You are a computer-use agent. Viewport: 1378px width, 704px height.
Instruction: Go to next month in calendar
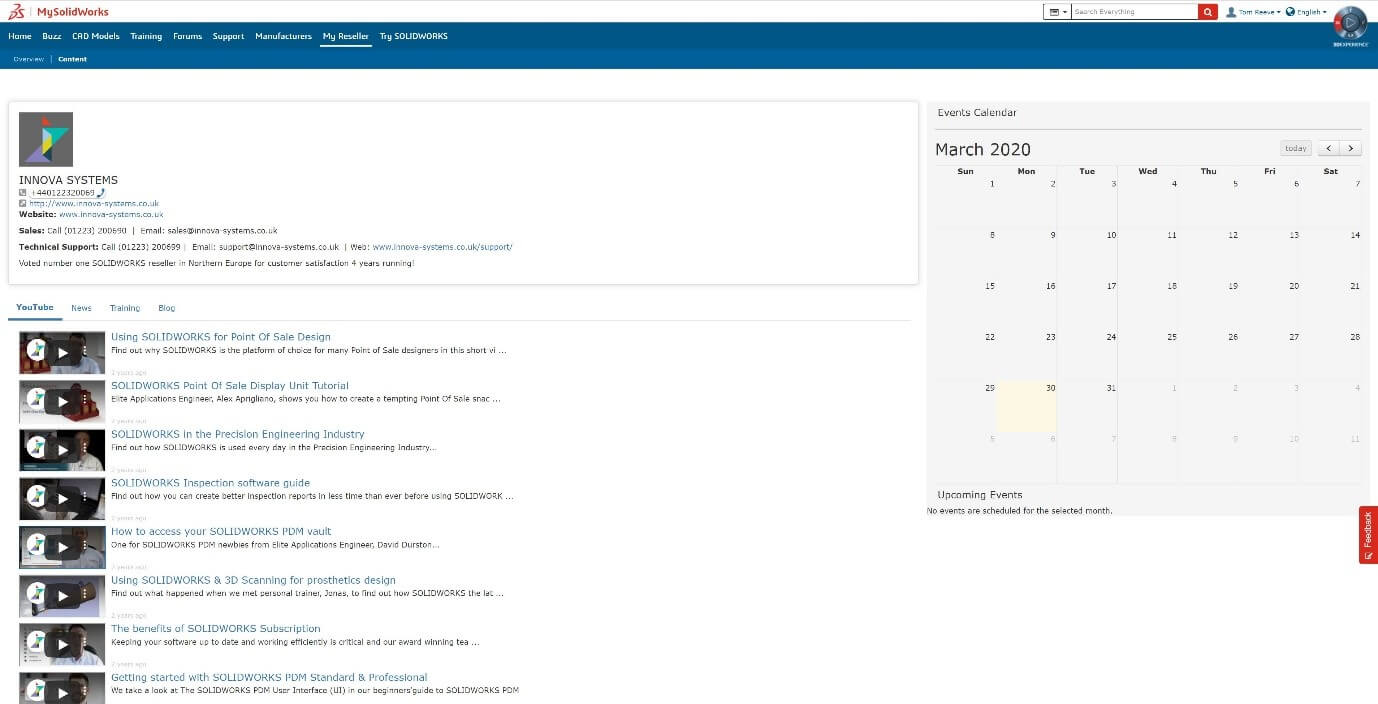(x=1351, y=148)
